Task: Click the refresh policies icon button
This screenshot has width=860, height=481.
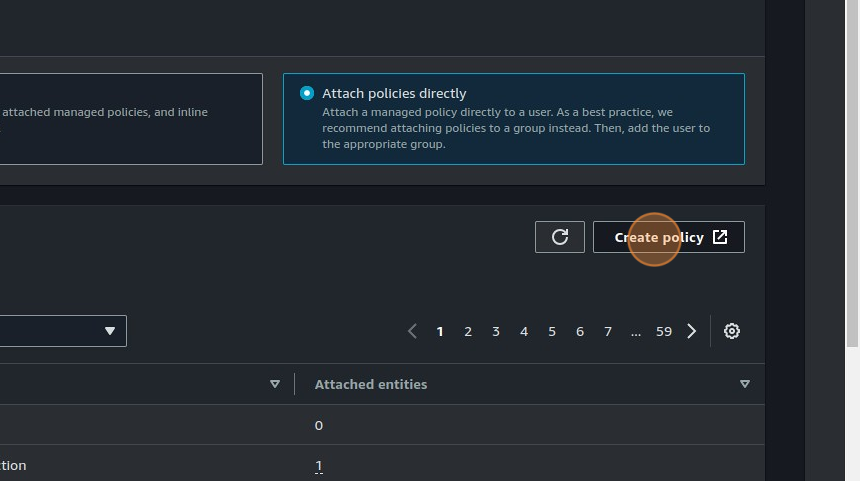Action: pos(560,237)
